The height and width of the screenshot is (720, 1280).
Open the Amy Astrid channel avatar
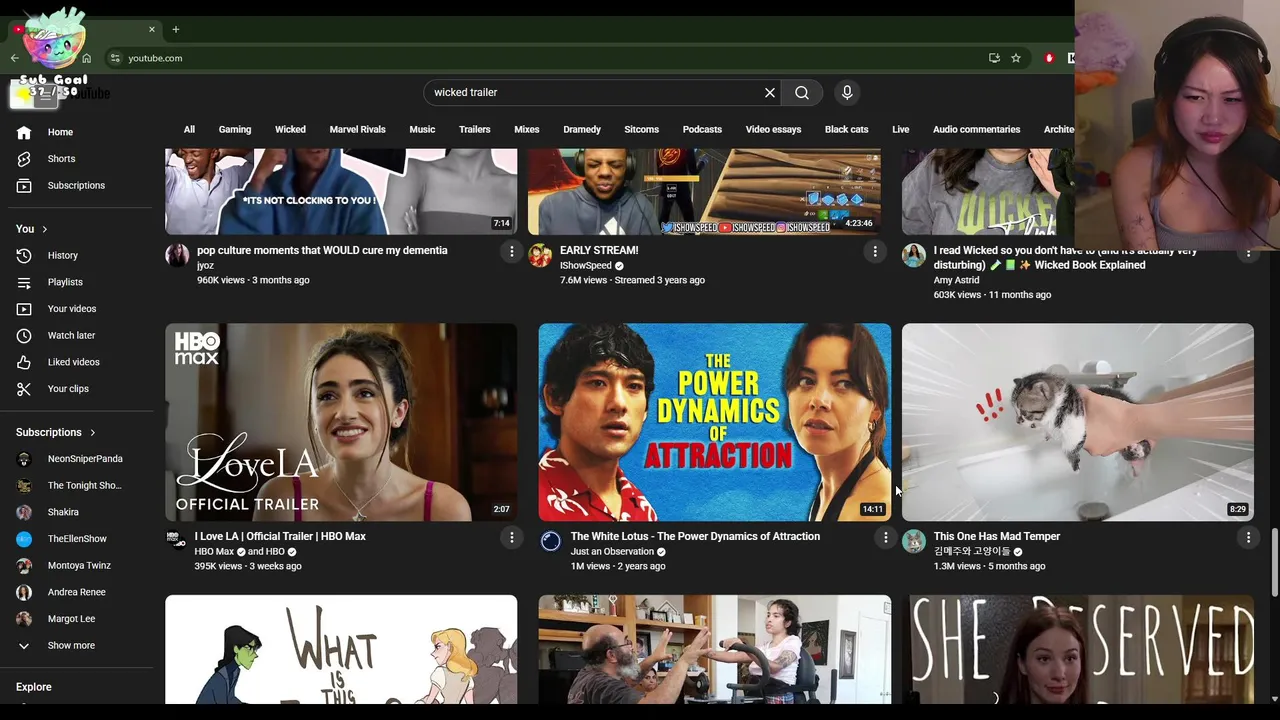914,255
